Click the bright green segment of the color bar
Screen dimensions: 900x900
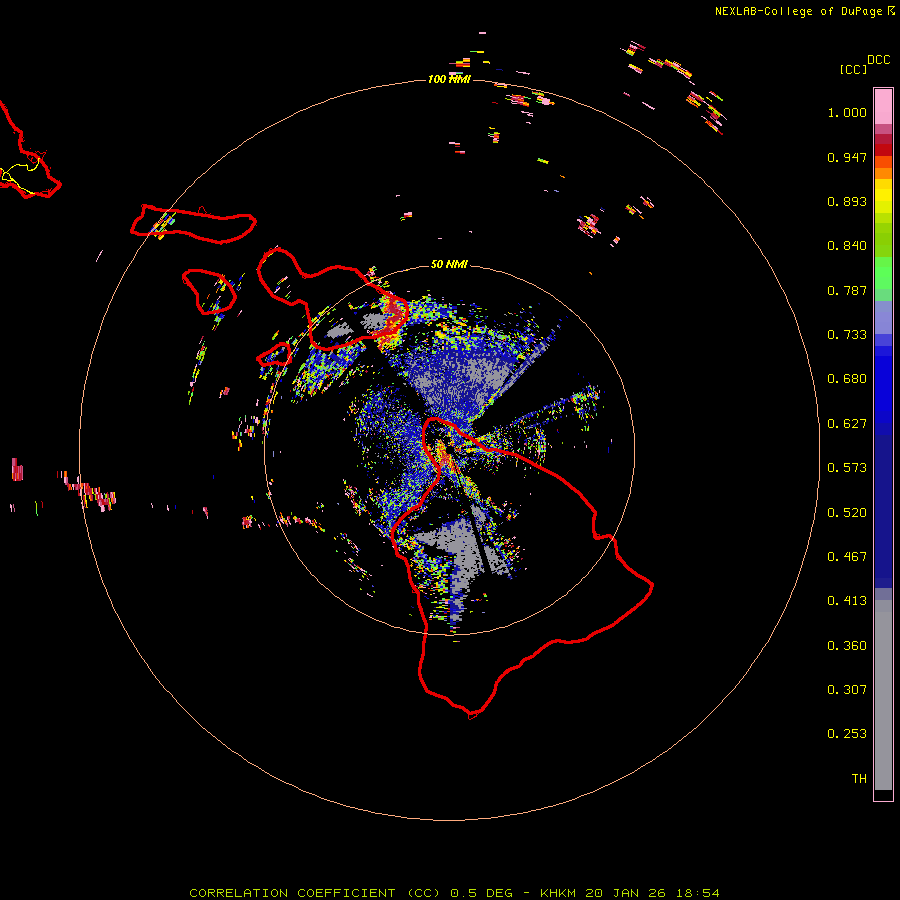pos(883,273)
